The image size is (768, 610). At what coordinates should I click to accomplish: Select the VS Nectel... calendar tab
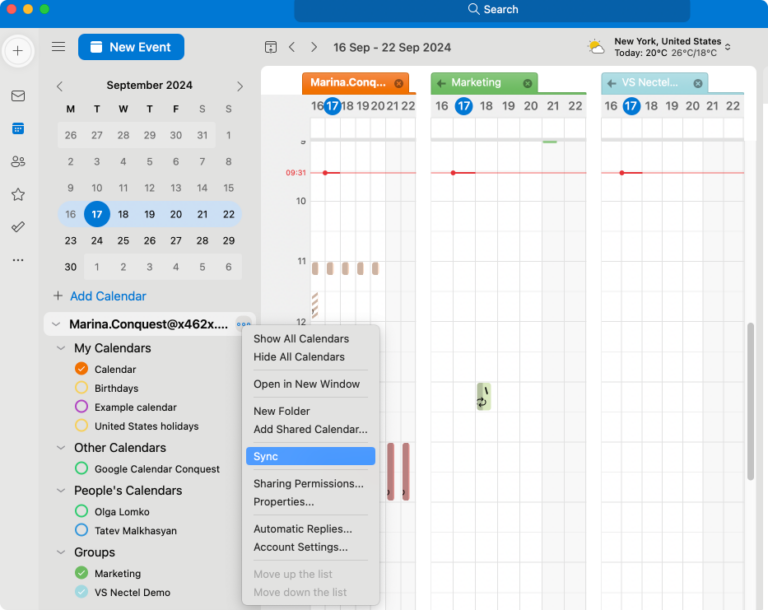tap(654, 83)
